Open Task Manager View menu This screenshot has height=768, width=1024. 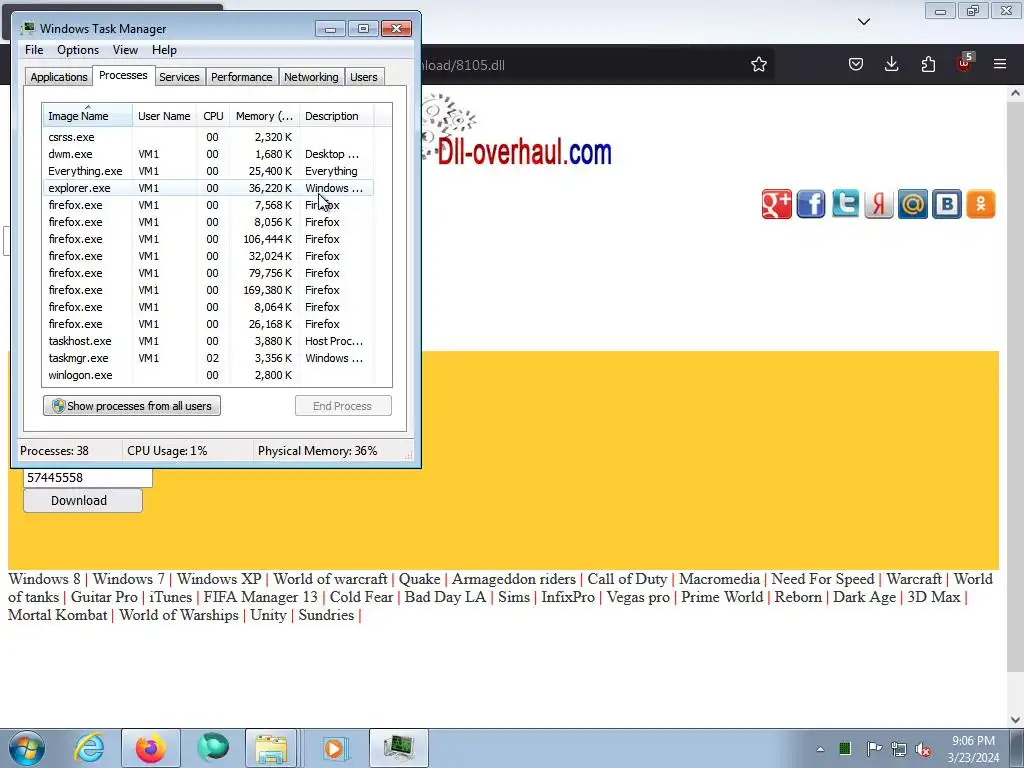coord(125,50)
